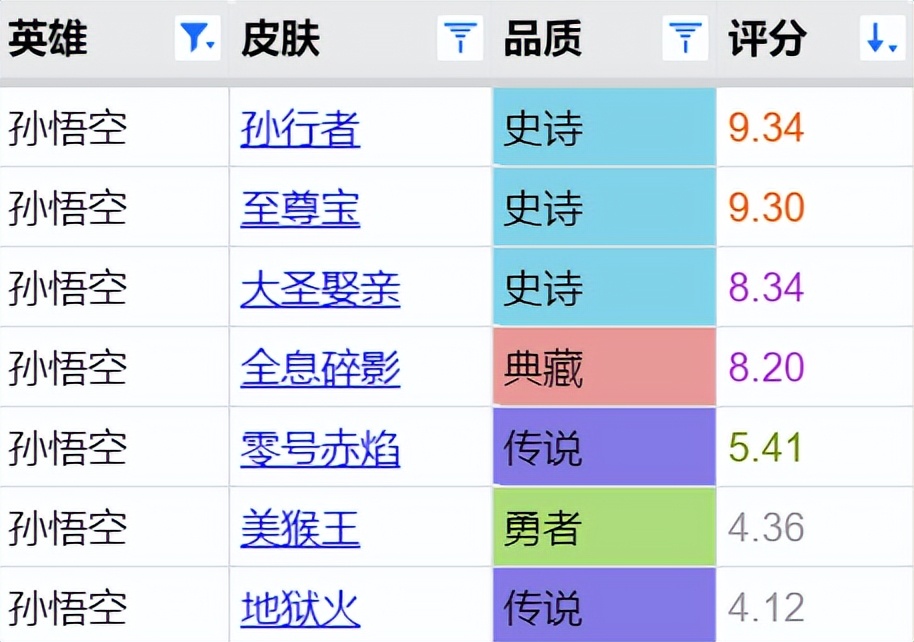Open the 孙行者 skin link
Image resolution: width=914 pixels, height=642 pixels.
pyautogui.click(x=300, y=127)
